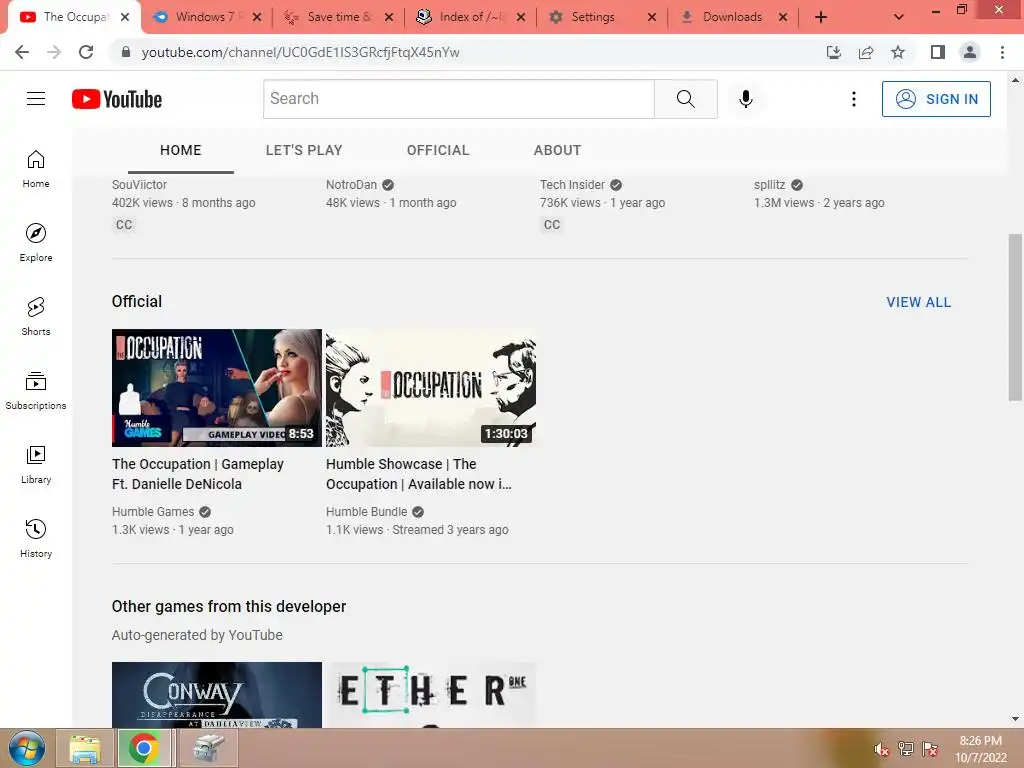Switch to the ABOUT channel tab
This screenshot has width=1024, height=768.
(557, 150)
